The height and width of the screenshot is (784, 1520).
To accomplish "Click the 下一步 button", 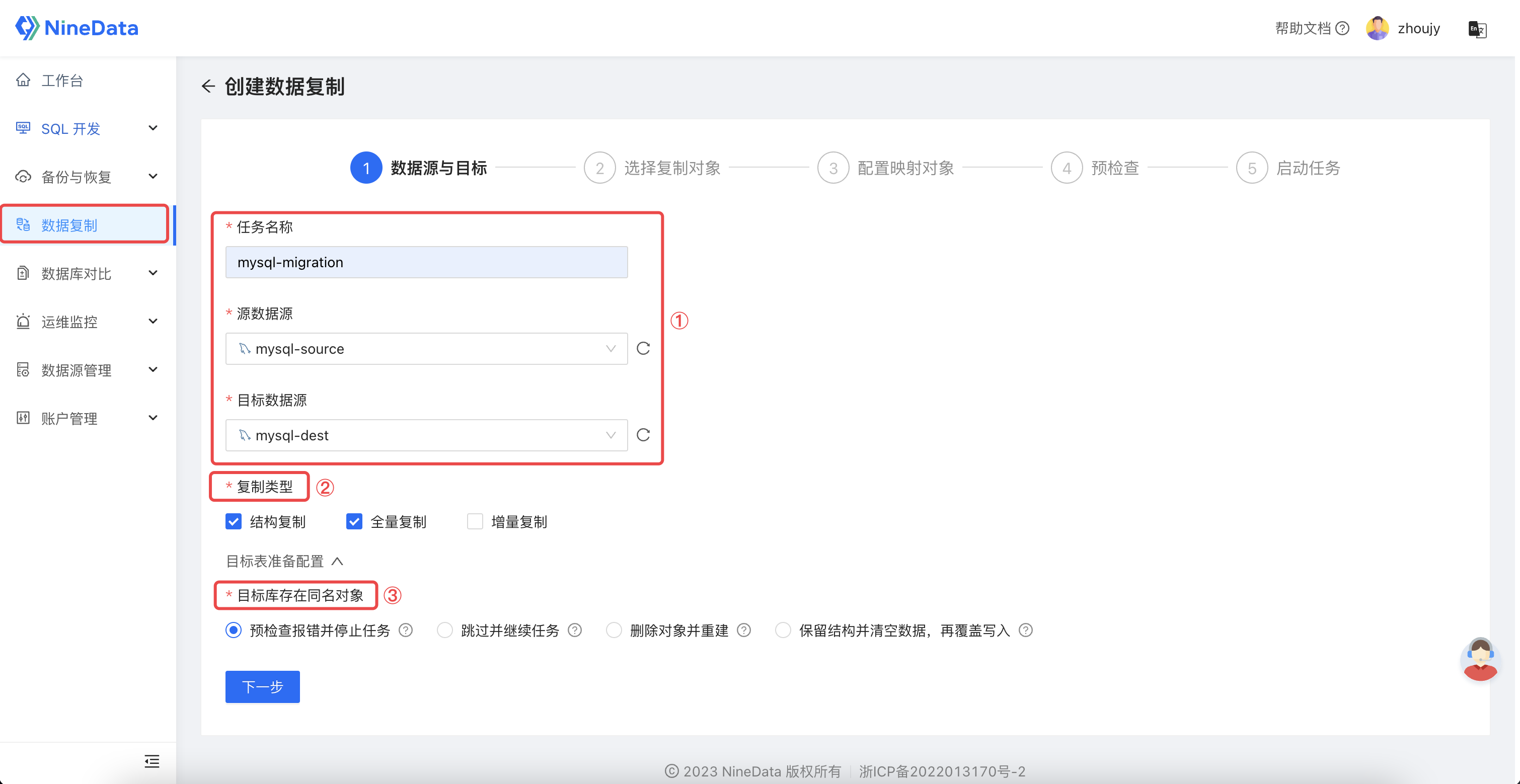I will tap(263, 687).
